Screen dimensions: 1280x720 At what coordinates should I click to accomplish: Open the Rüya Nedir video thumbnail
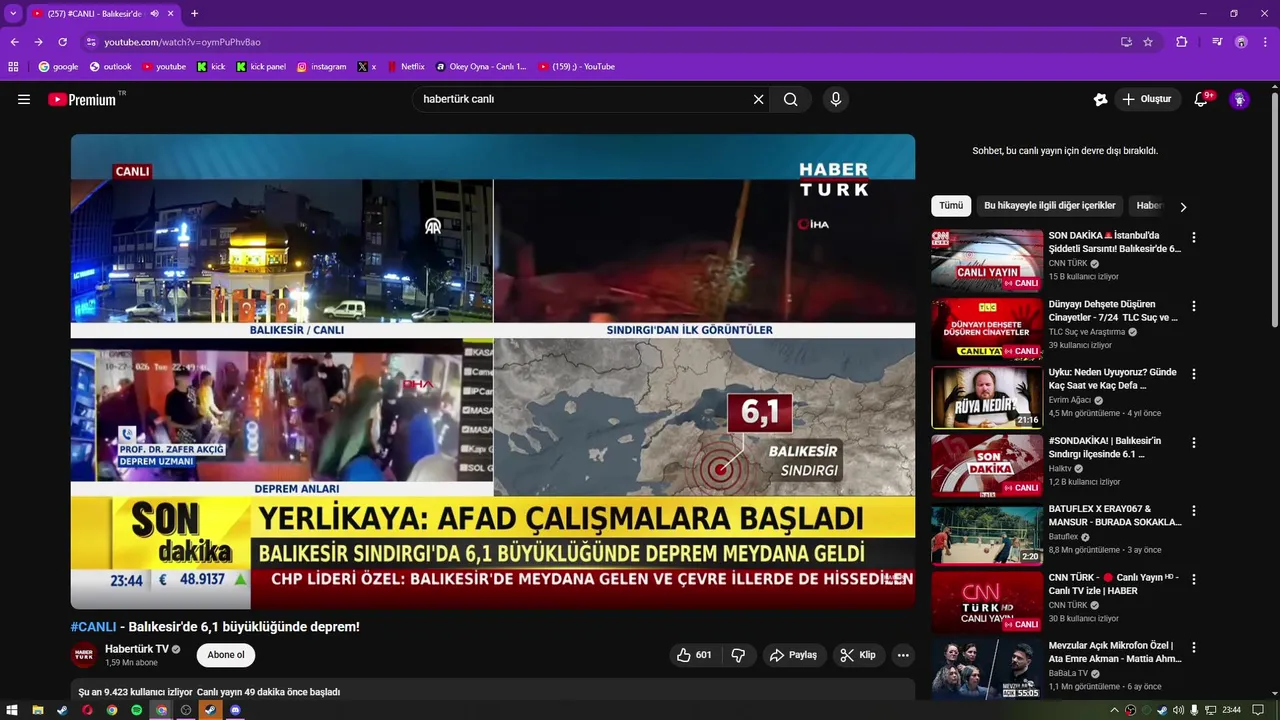point(987,397)
